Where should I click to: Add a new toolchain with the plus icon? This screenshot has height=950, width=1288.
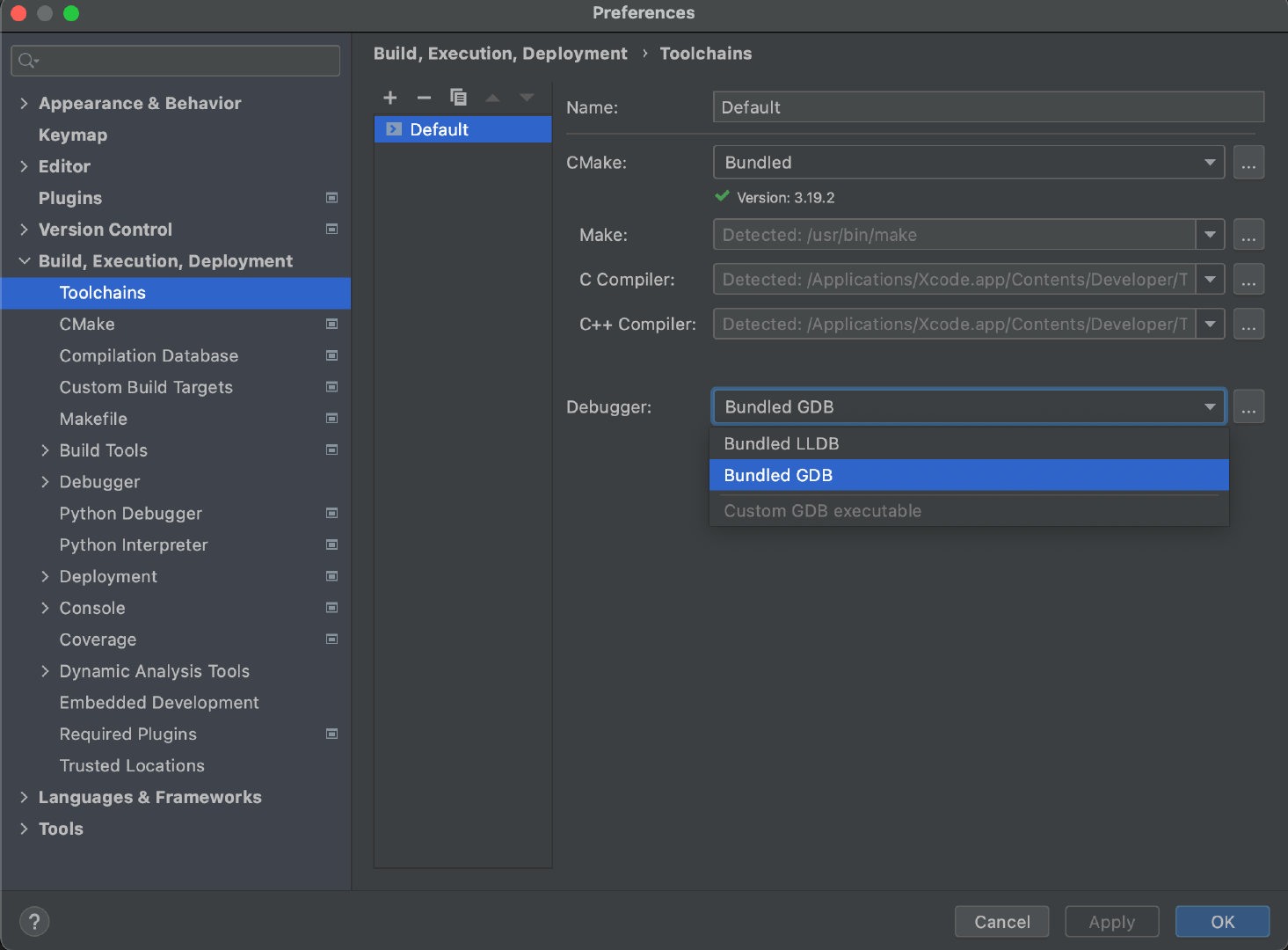pyautogui.click(x=389, y=98)
